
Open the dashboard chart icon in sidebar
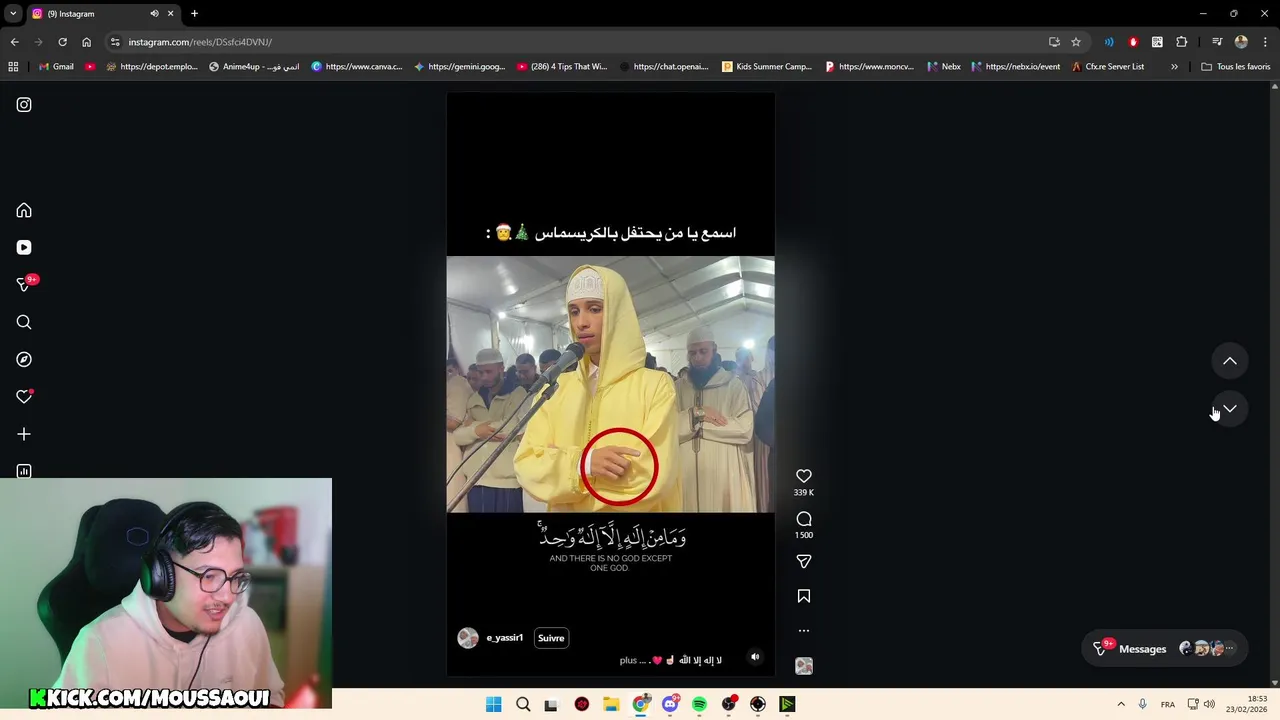24,471
